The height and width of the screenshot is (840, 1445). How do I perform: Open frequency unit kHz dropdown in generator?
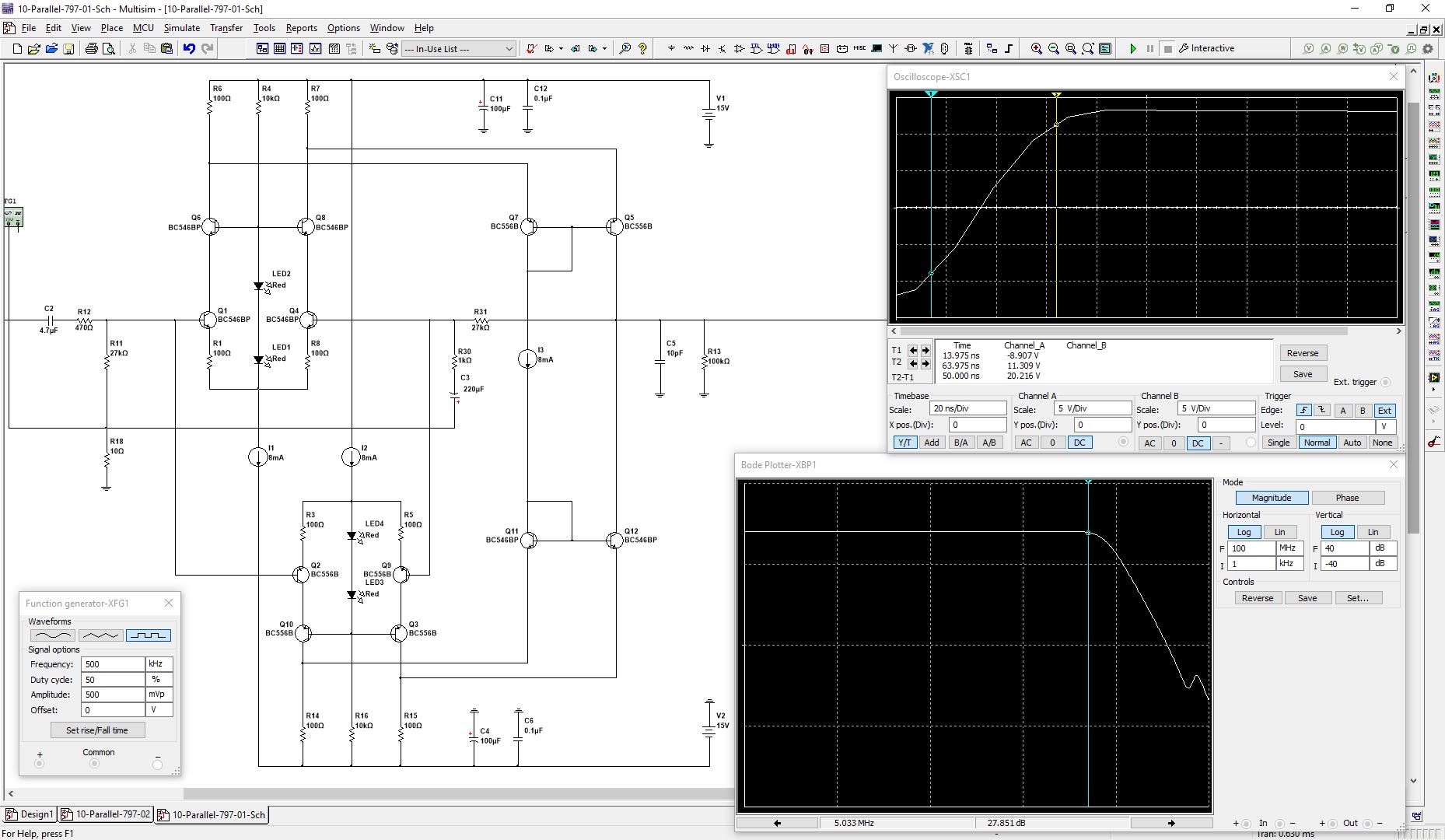[159, 664]
